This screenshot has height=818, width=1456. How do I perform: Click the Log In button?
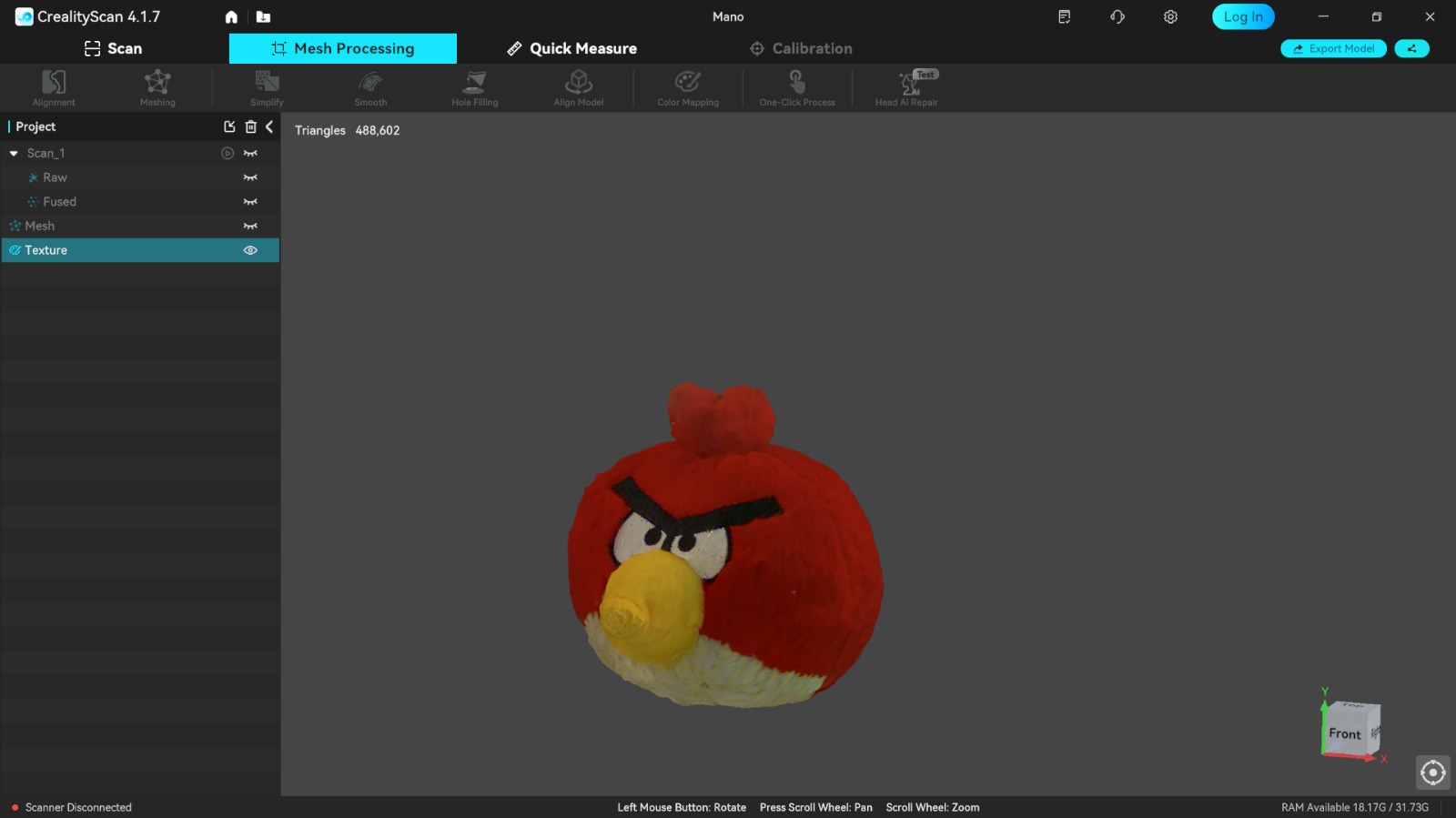click(x=1243, y=17)
